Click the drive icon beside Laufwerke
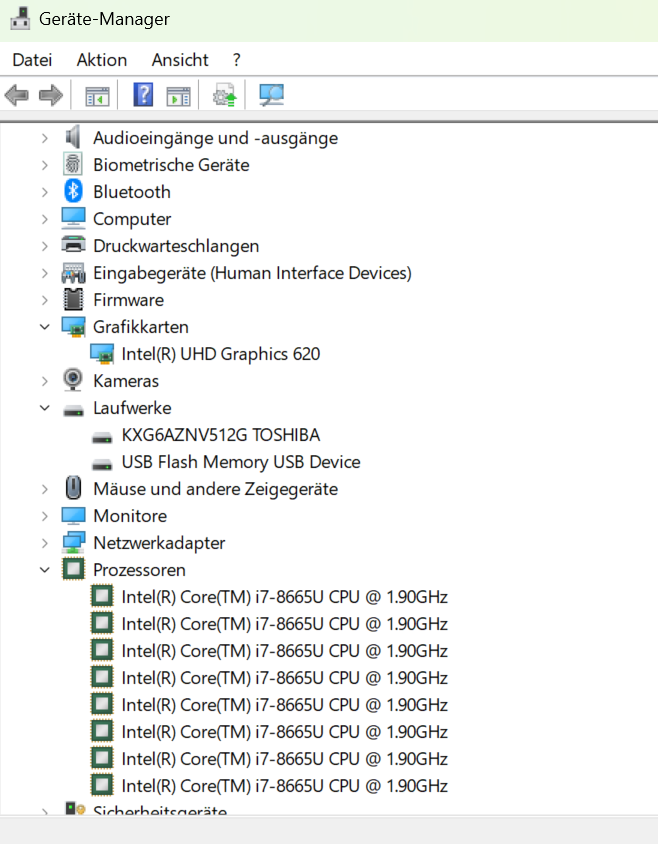Screen dimensions: 658x844 (x=73, y=411)
